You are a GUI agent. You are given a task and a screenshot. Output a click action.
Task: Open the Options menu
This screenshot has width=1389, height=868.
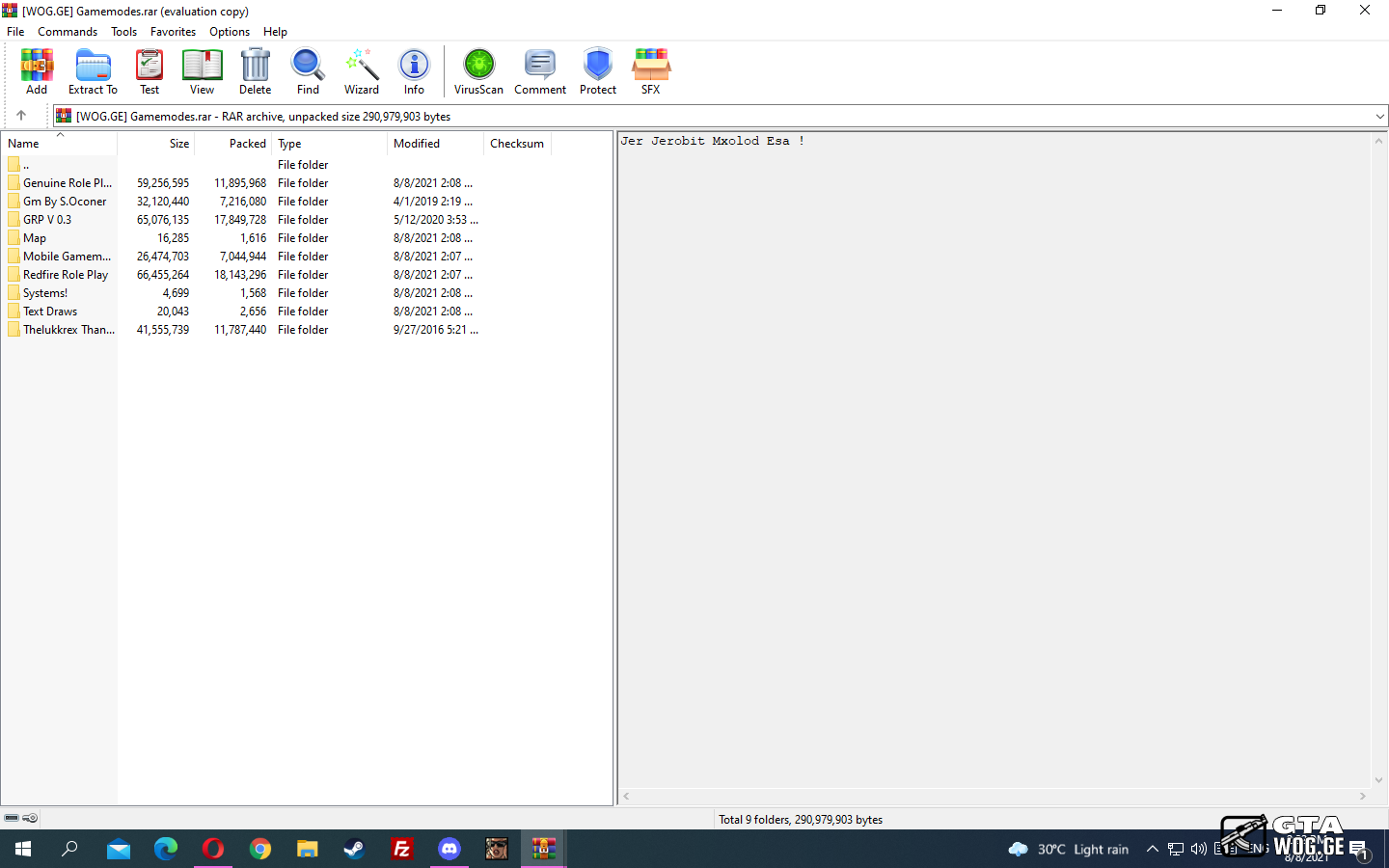(x=230, y=32)
